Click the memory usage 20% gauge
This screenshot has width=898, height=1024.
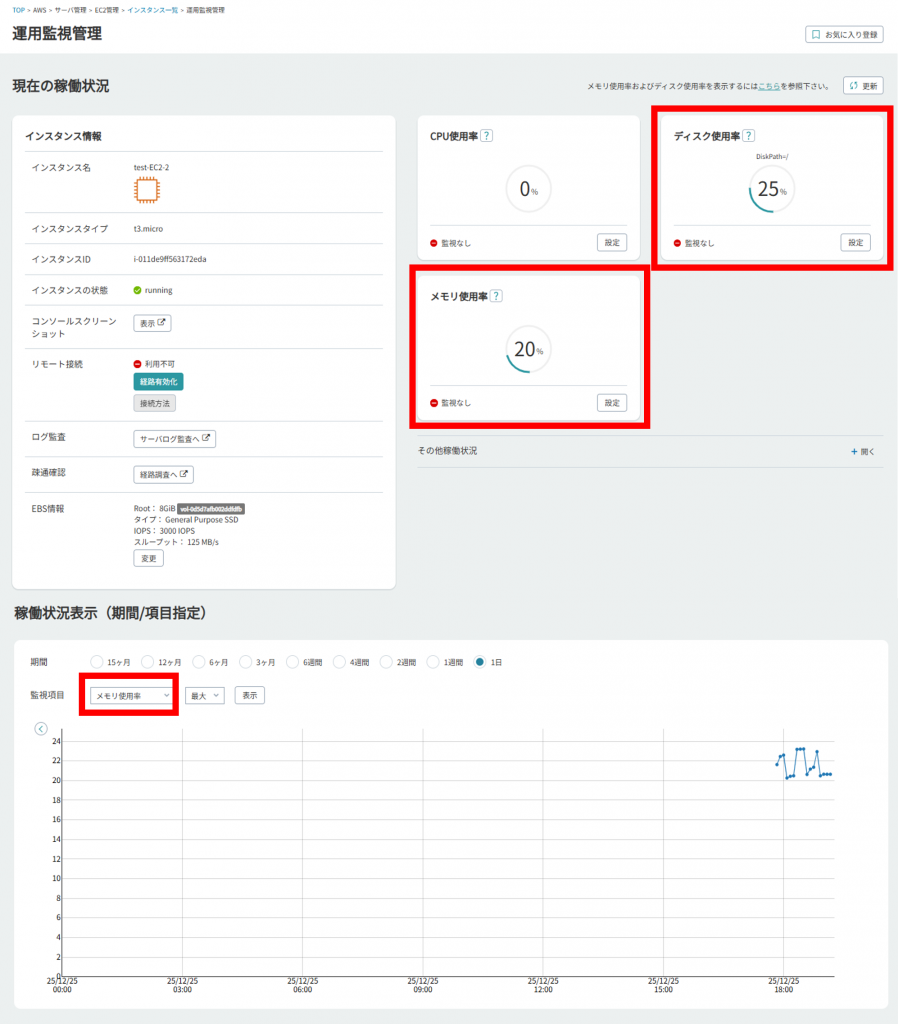[x=527, y=350]
